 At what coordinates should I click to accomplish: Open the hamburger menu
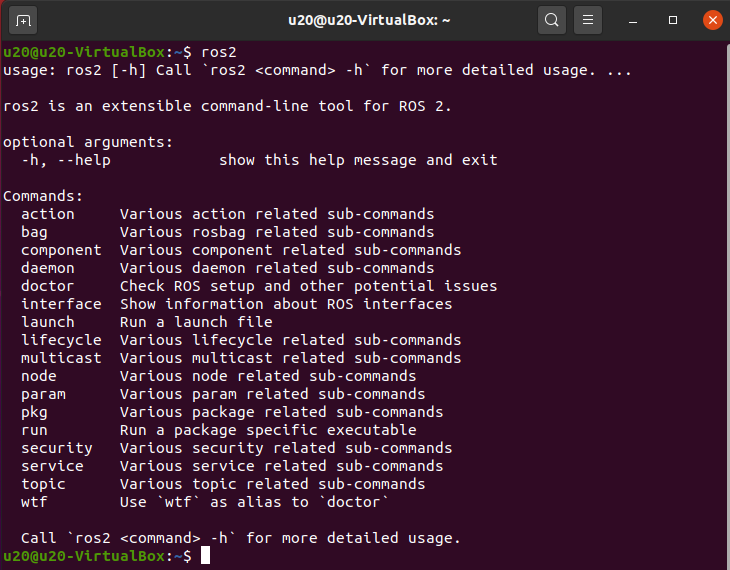tap(588, 20)
